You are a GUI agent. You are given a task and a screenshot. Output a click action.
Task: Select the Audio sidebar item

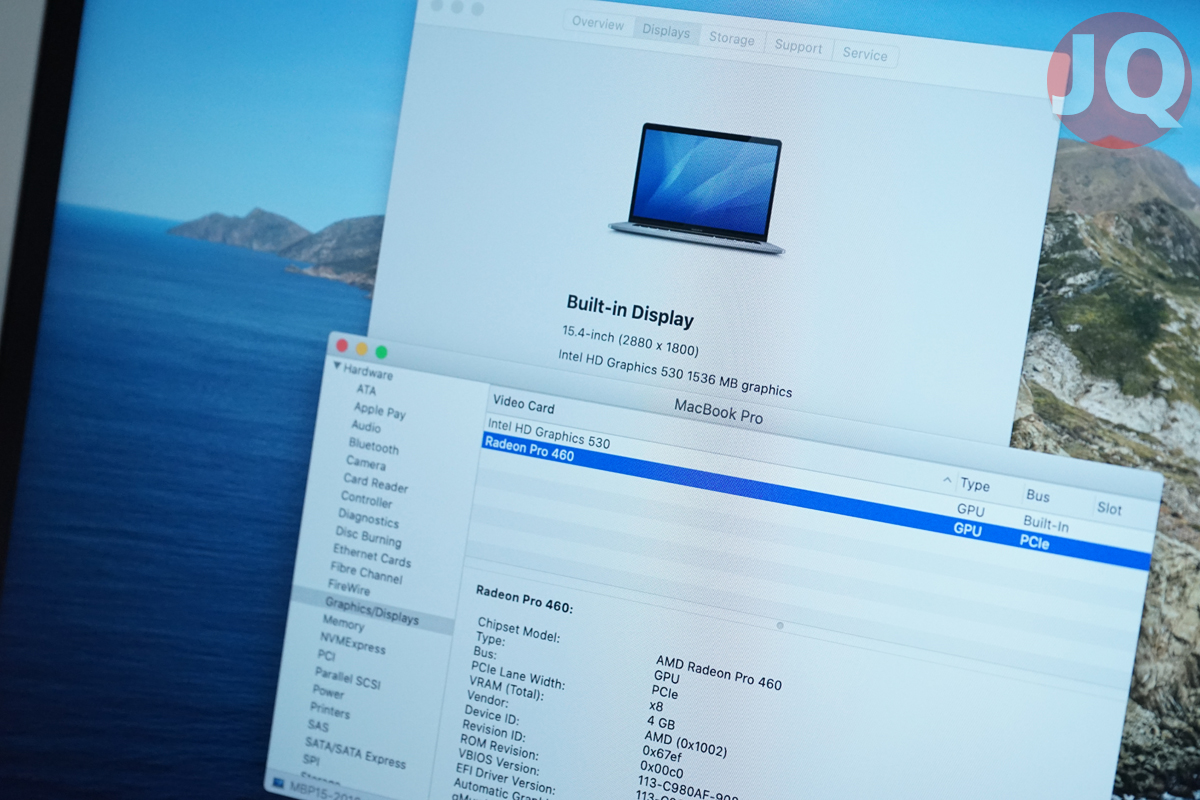point(366,426)
